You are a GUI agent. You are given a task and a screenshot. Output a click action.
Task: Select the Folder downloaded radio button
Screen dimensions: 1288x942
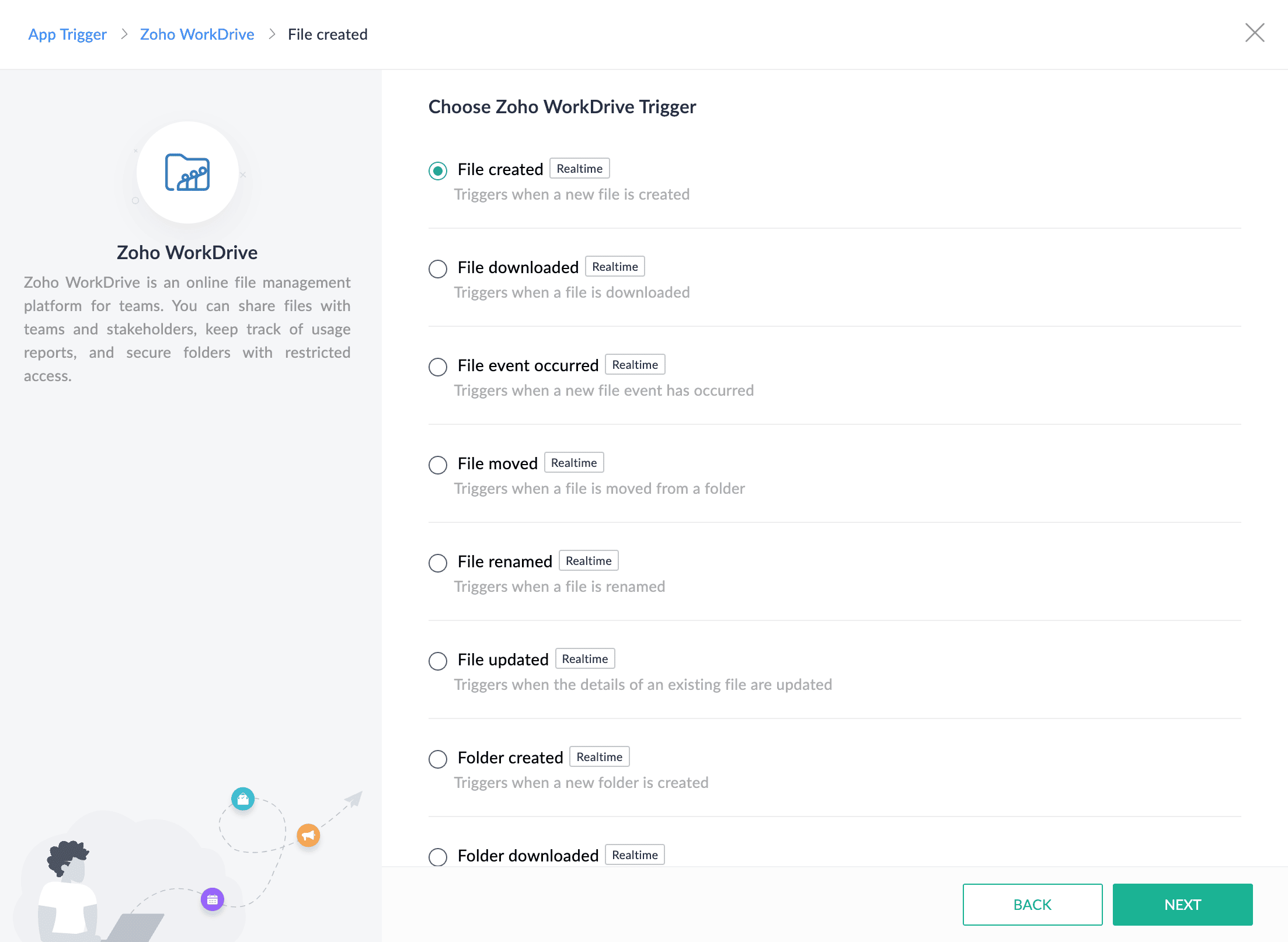(x=438, y=857)
